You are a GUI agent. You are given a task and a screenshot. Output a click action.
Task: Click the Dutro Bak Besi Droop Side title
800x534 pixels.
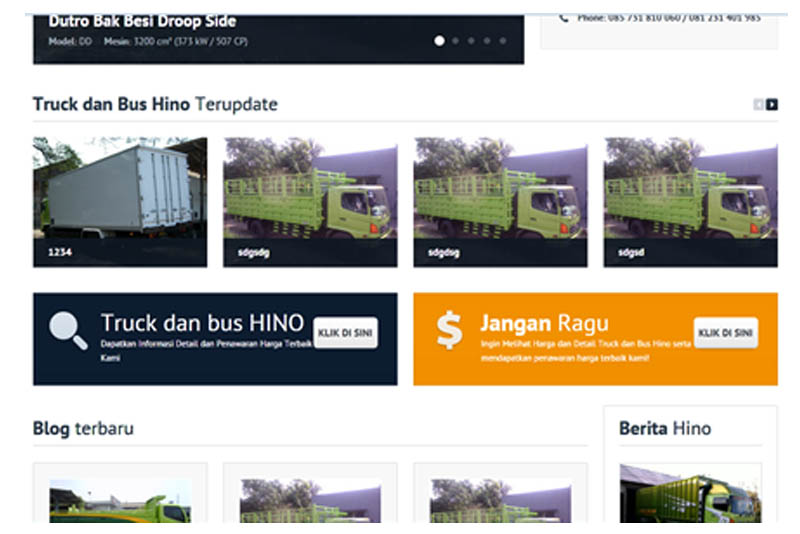[x=142, y=21]
